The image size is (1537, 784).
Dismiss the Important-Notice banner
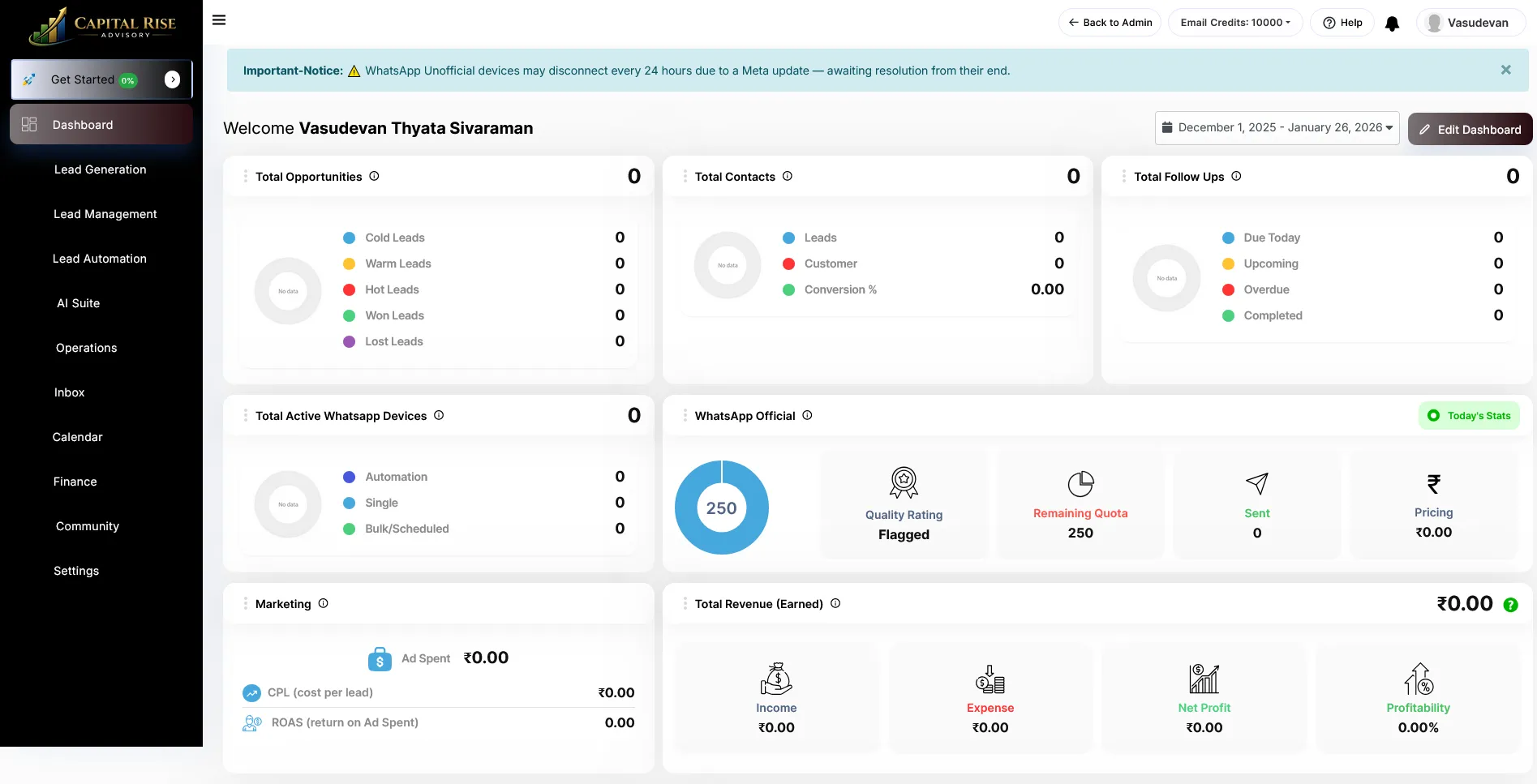[x=1505, y=71]
